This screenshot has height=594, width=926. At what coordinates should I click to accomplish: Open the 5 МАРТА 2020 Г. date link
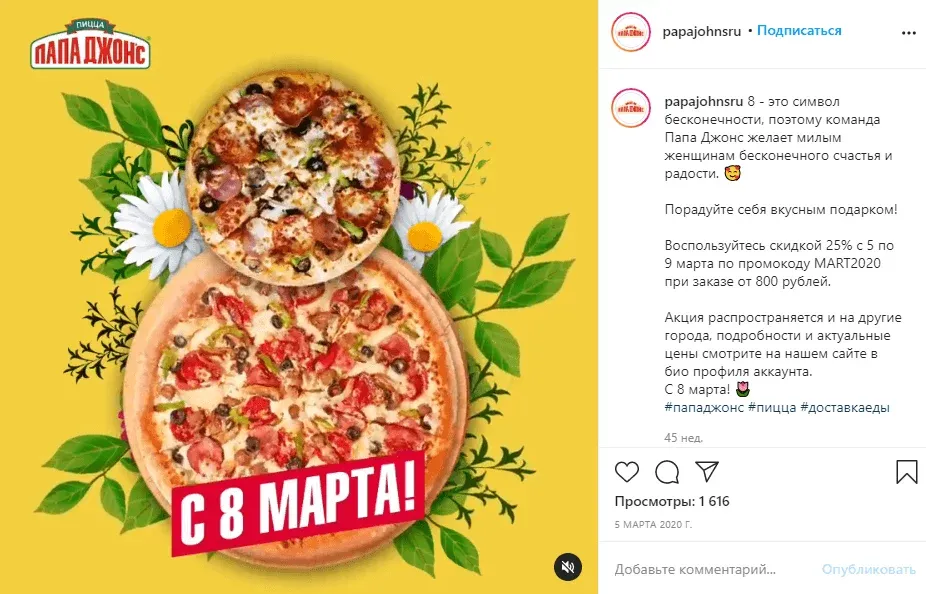tap(653, 524)
